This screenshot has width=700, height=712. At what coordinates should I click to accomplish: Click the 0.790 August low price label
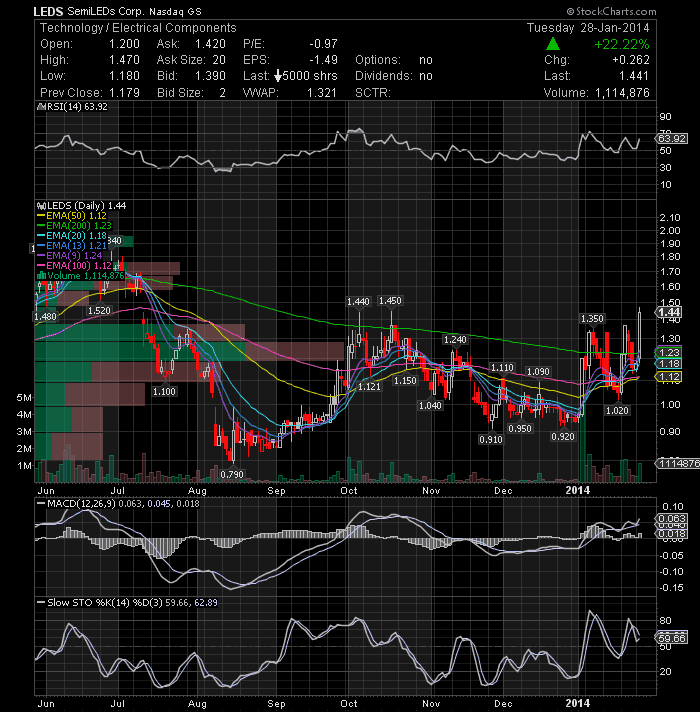coord(232,475)
